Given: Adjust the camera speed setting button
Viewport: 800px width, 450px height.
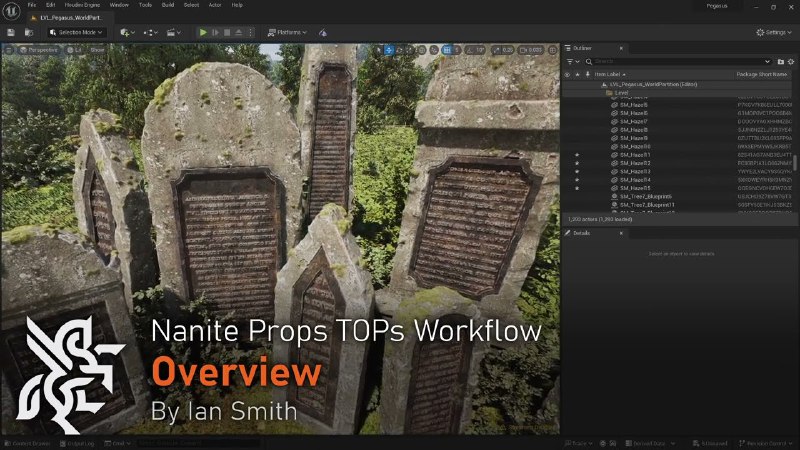Looking at the screenshot, I should pos(531,50).
